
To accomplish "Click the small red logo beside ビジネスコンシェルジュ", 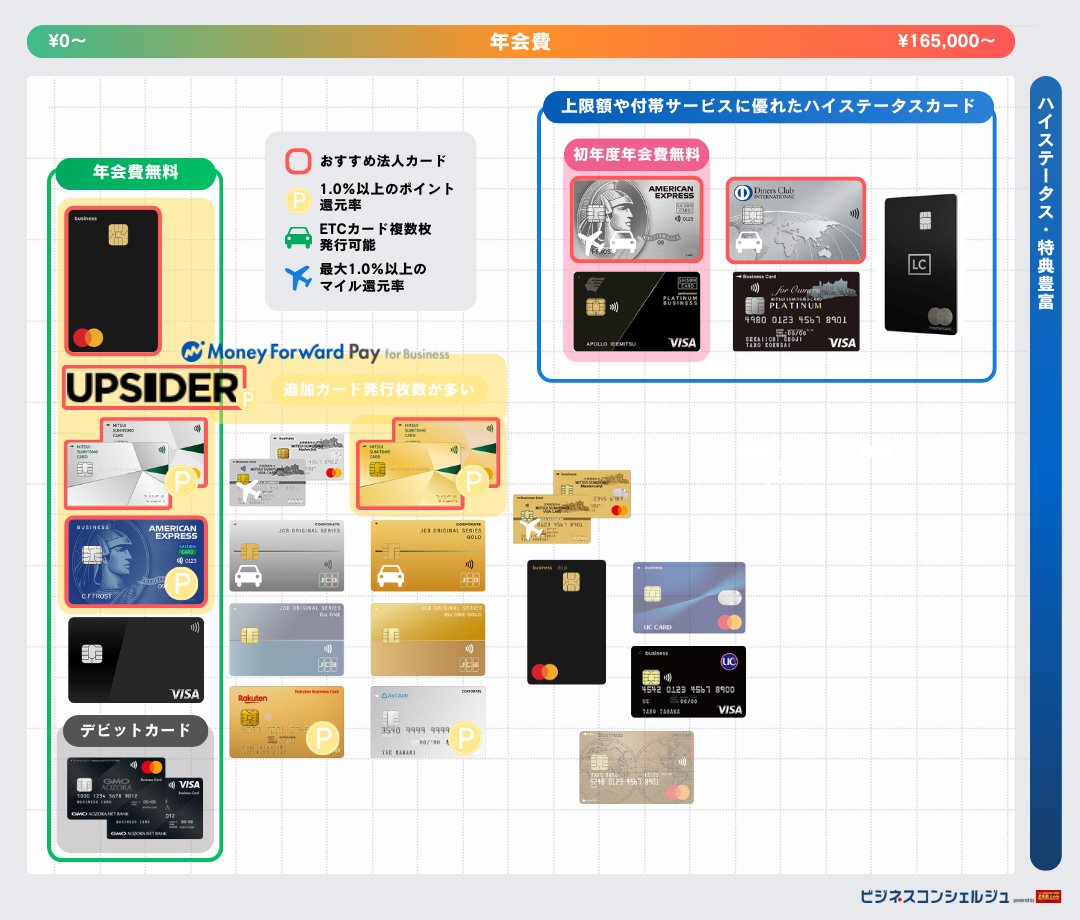I will [x=1048, y=896].
